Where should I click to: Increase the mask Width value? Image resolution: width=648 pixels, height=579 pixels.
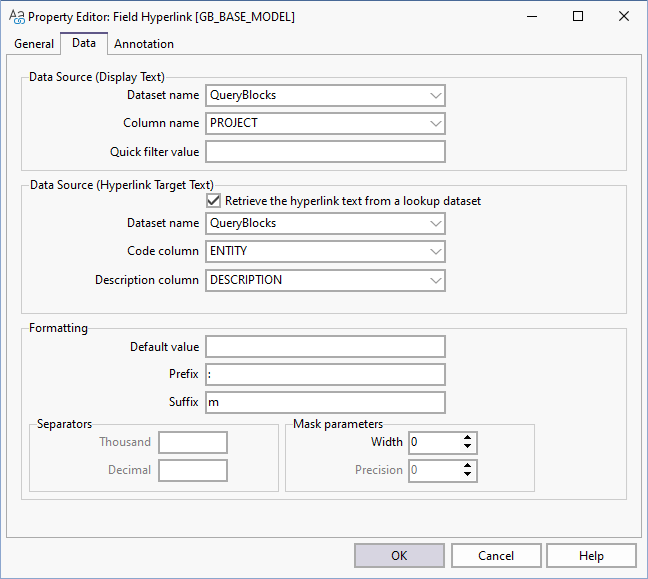tap(467, 438)
